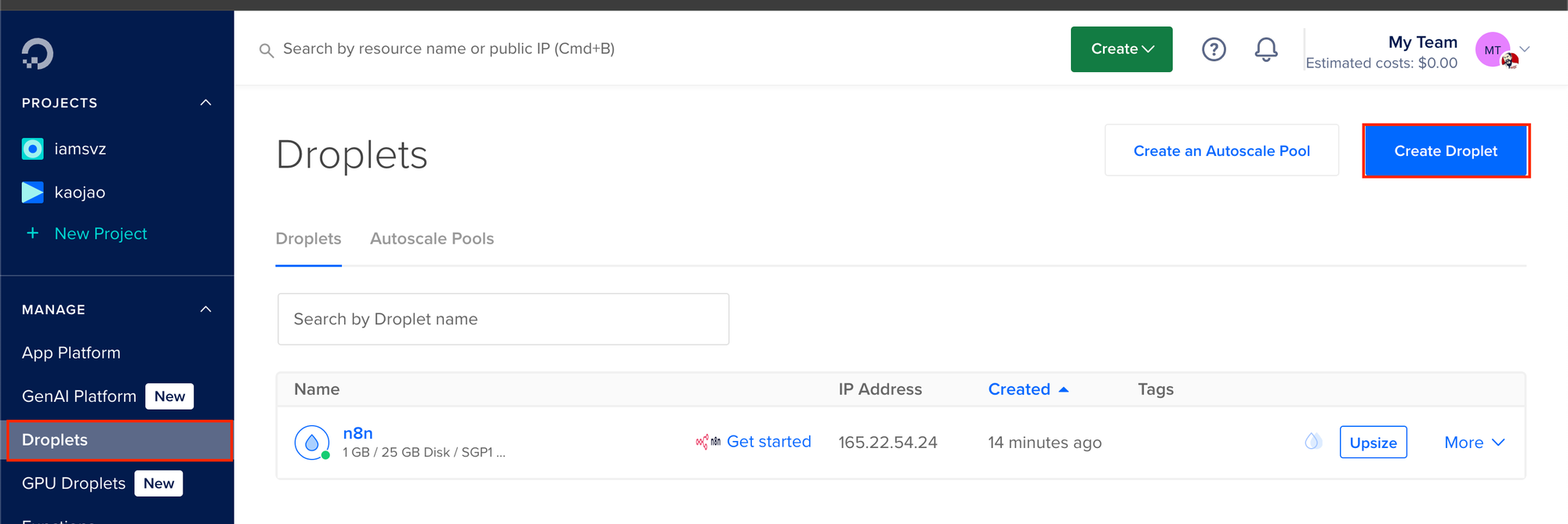
Task: Expand the More menu for n8n
Action: pyautogui.click(x=1475, y=443)
